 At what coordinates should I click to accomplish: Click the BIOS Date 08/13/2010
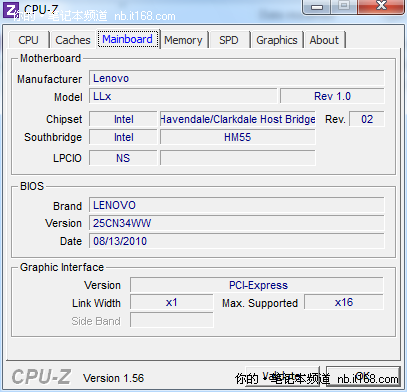(x=237, y=241)
